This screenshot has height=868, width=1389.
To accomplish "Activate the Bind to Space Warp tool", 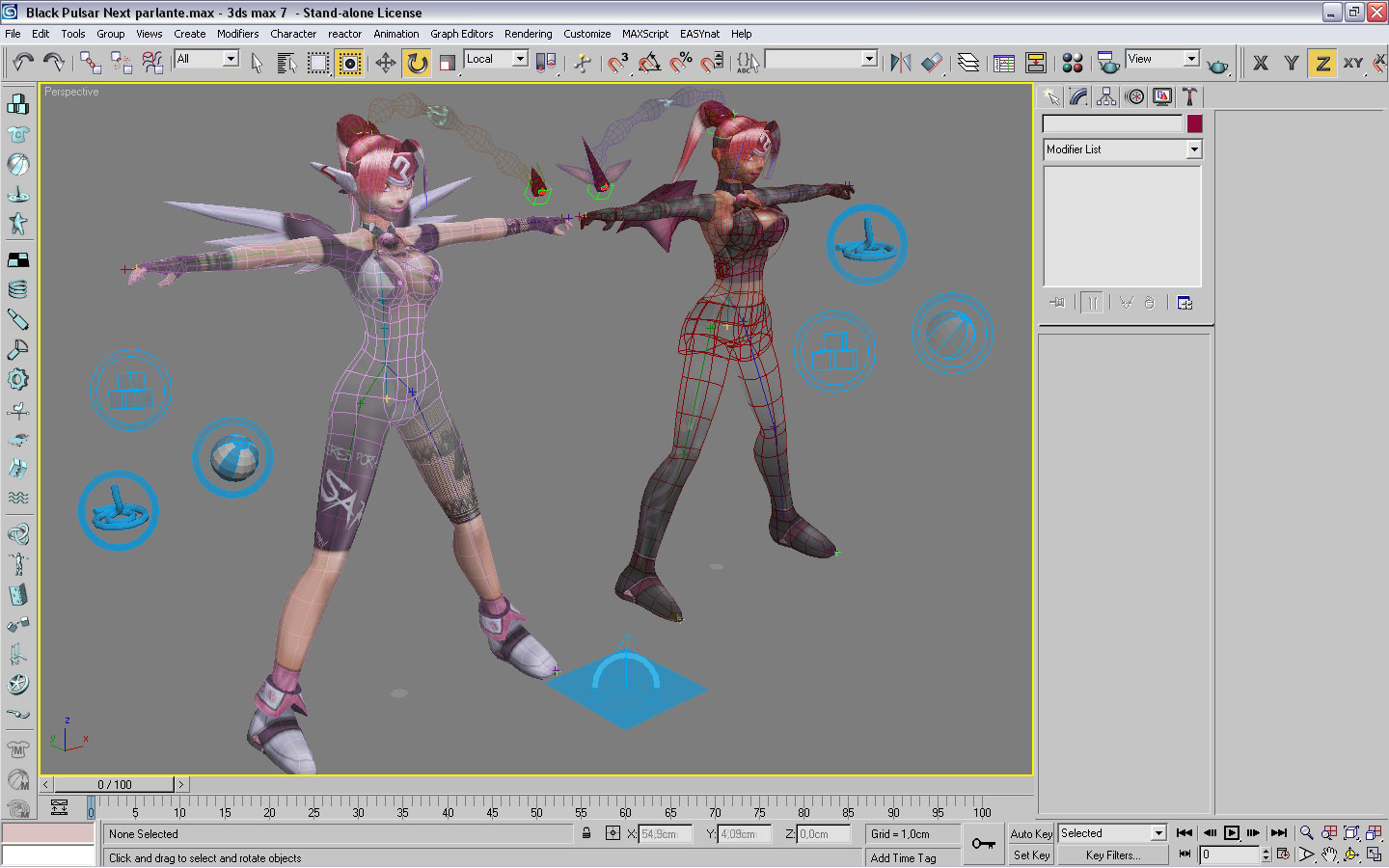I will click(x=152, y=63).
